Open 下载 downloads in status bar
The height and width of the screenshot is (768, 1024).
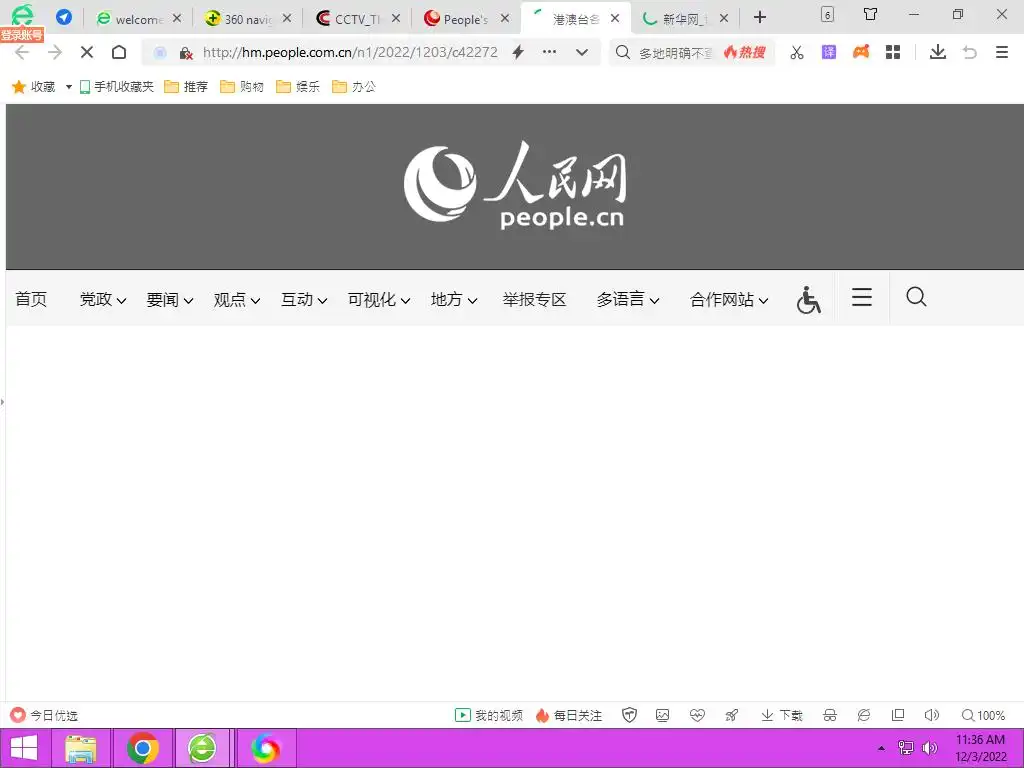click(782, 715)
